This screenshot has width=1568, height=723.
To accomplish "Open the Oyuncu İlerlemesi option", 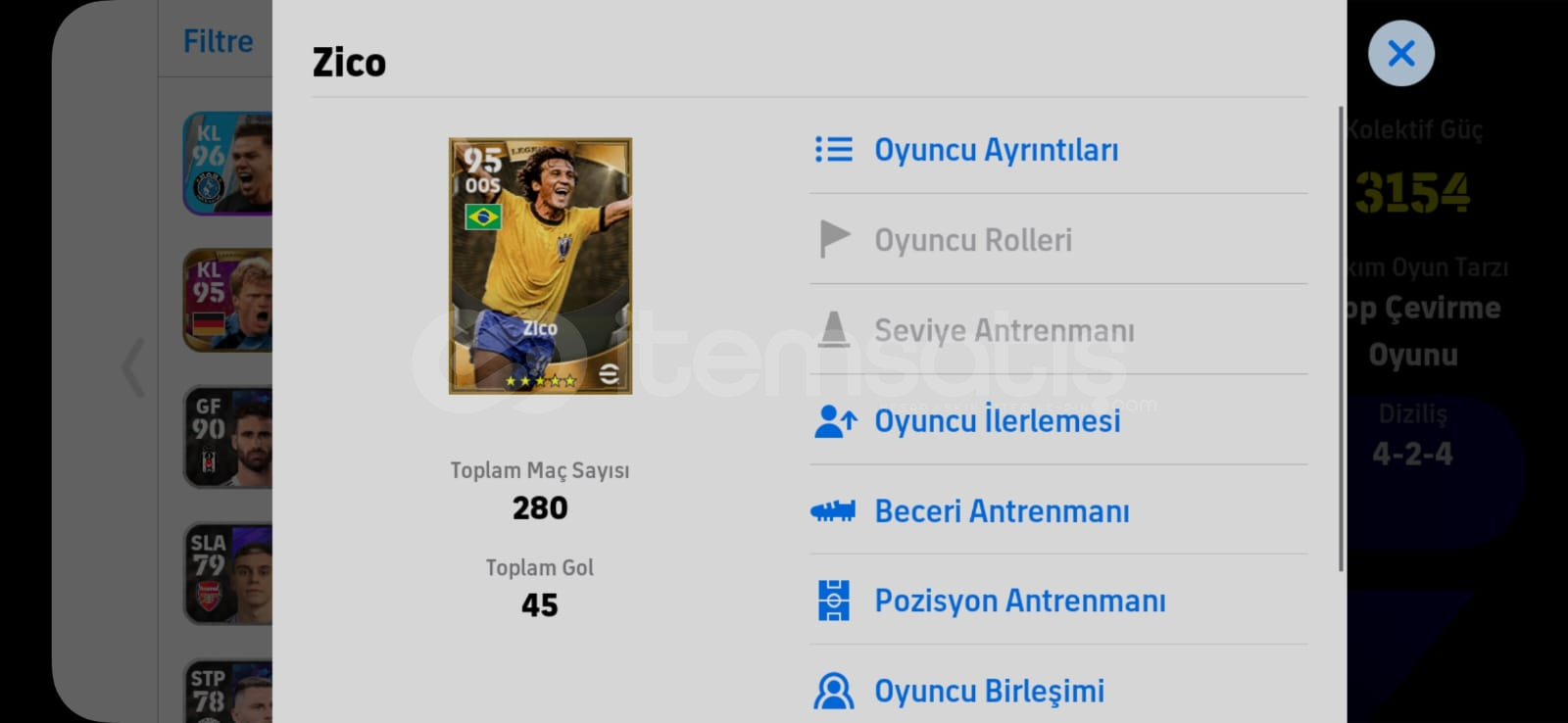I will point(1058,420).
